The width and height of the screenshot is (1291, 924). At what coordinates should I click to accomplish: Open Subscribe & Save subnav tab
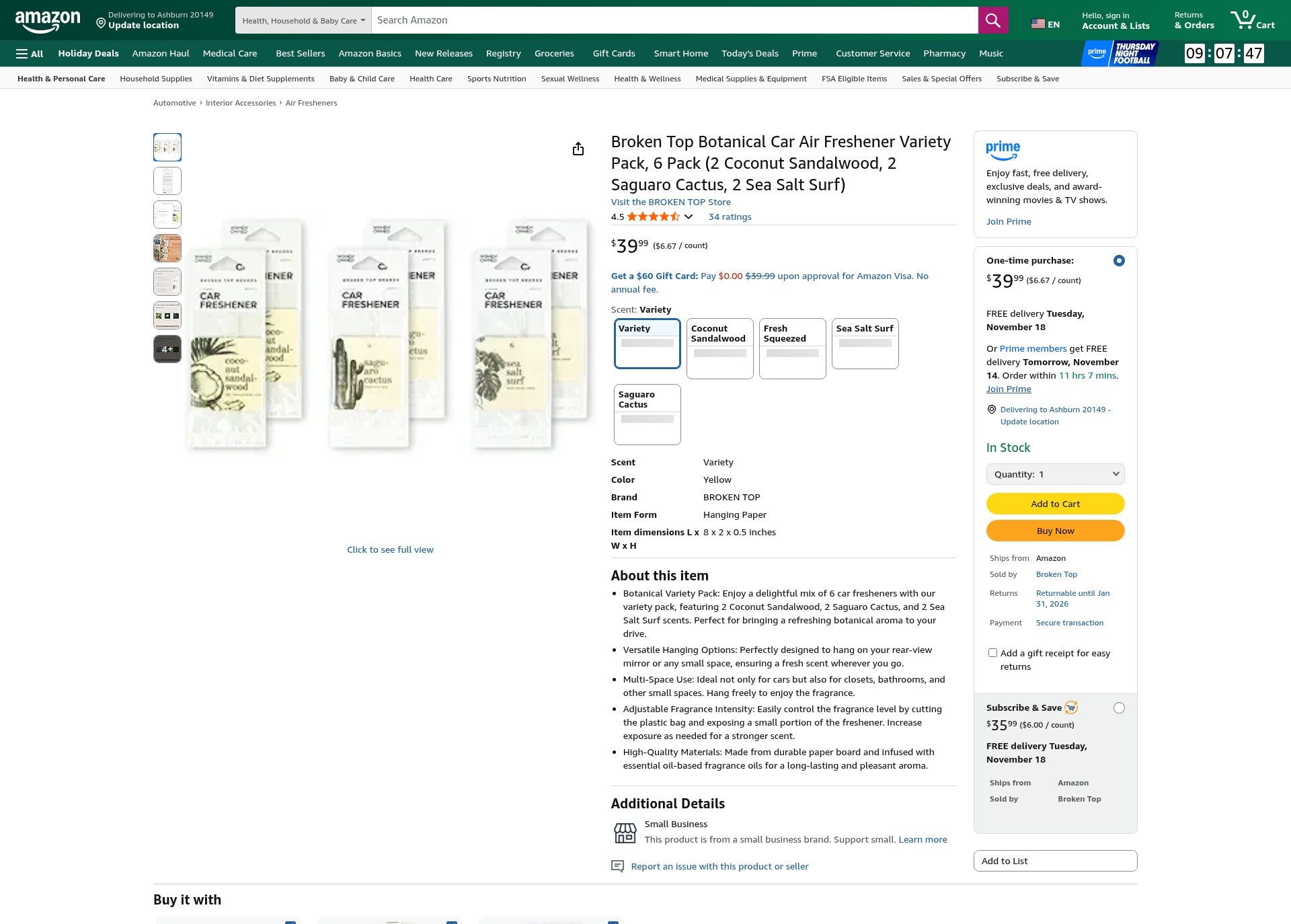(1027, 79)
